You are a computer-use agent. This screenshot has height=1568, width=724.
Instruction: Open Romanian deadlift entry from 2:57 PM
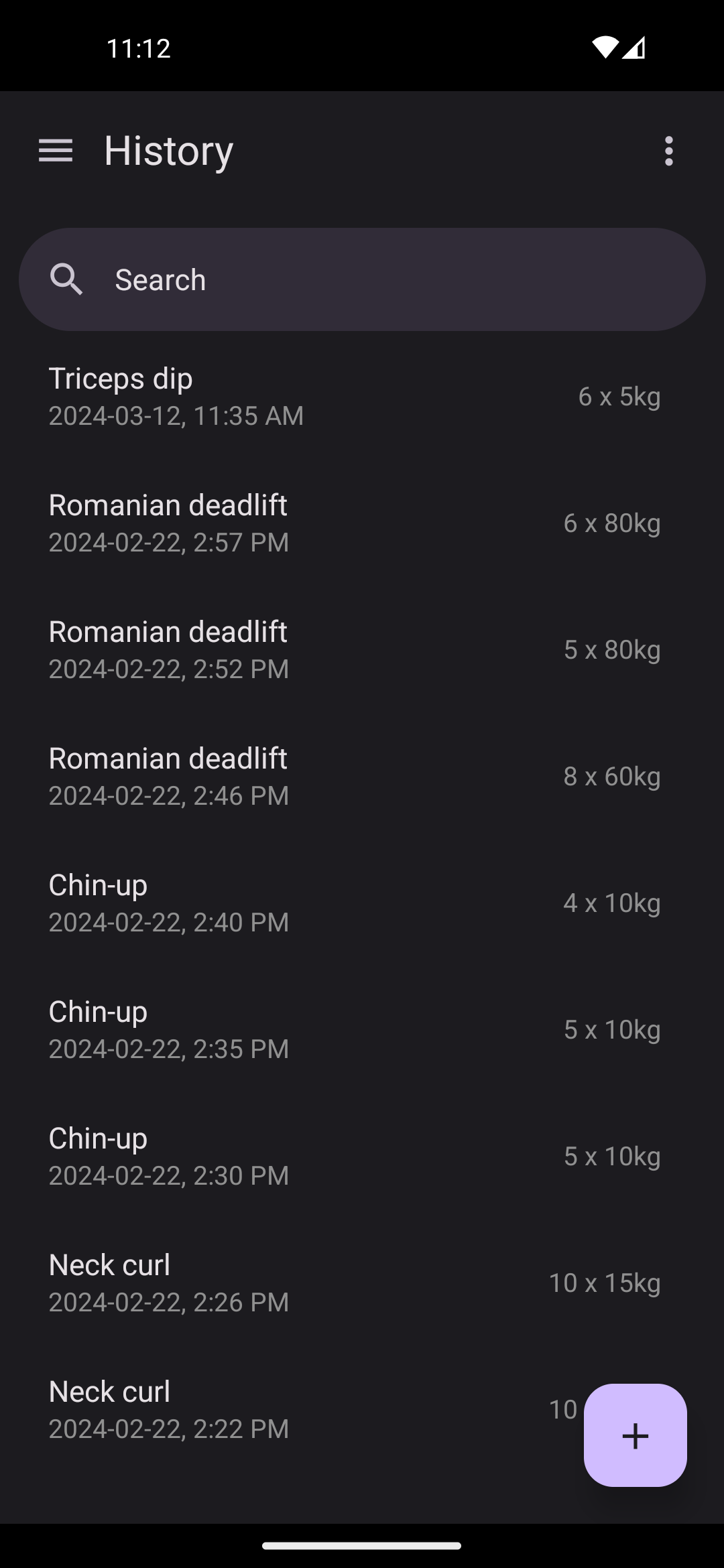click(x=268, y=523)
